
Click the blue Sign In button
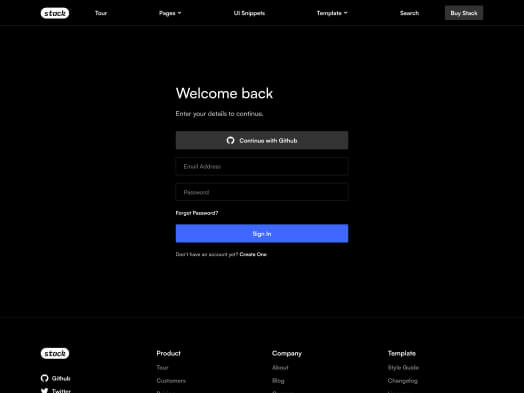(262, 234)
